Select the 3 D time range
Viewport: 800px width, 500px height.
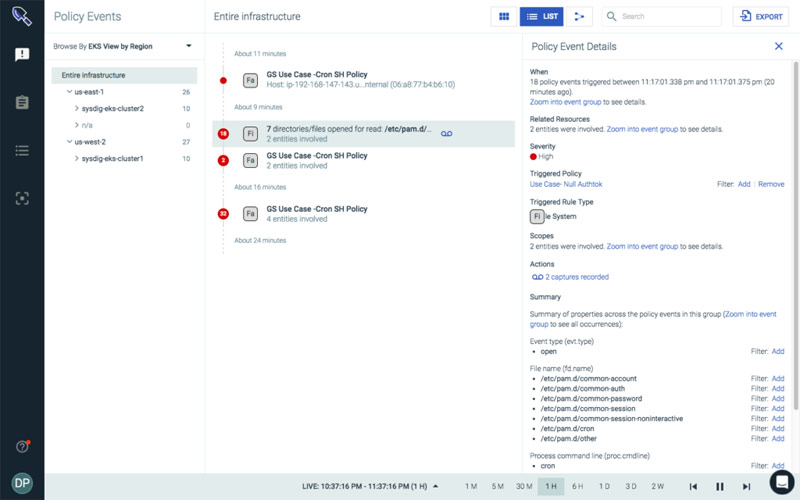click(x=631, y=486)
